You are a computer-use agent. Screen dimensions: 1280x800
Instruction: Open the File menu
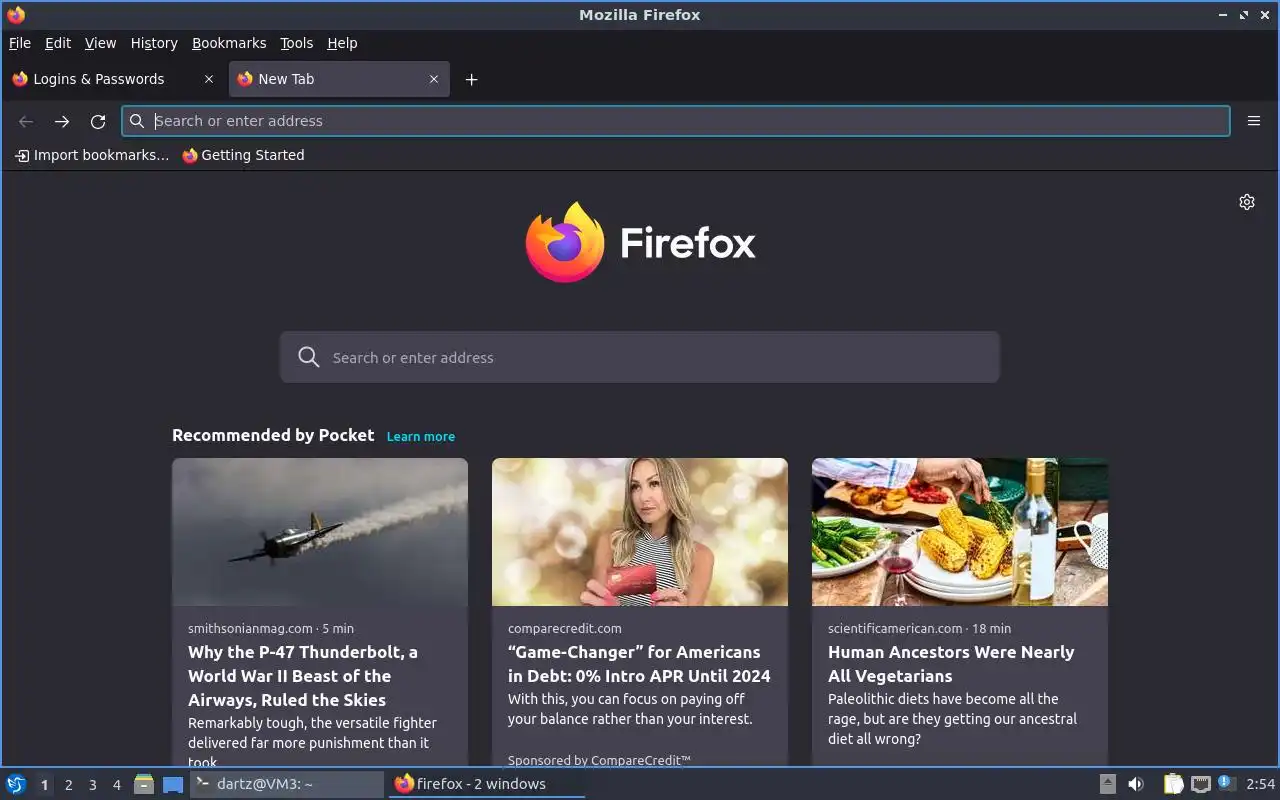pyautogui.click(x=20, y=43)
